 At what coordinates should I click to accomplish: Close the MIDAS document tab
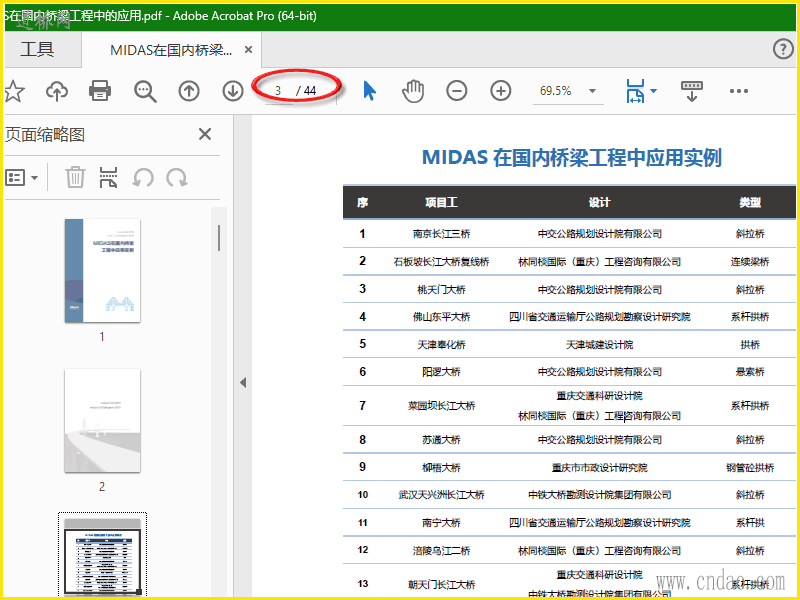coord(248,49)
